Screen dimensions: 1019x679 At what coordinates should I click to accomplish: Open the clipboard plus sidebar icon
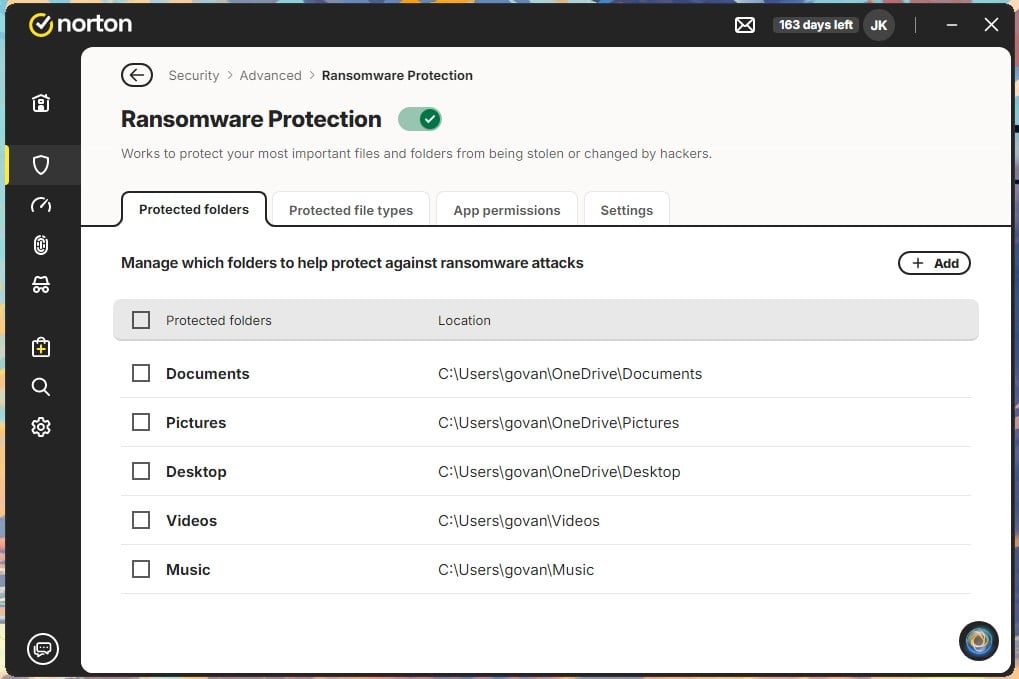[41, 347]
